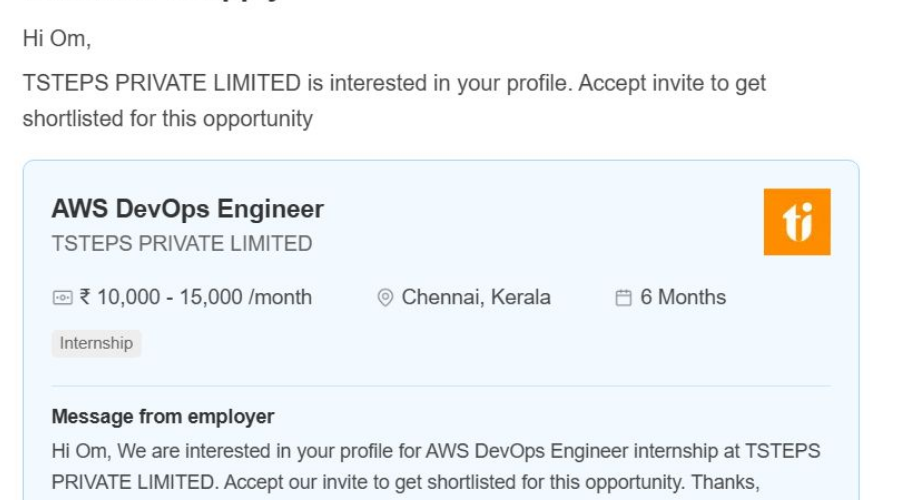Click the "Hi Om," greeting line
The height and width of the screenshot is (500, 913).
56,40
